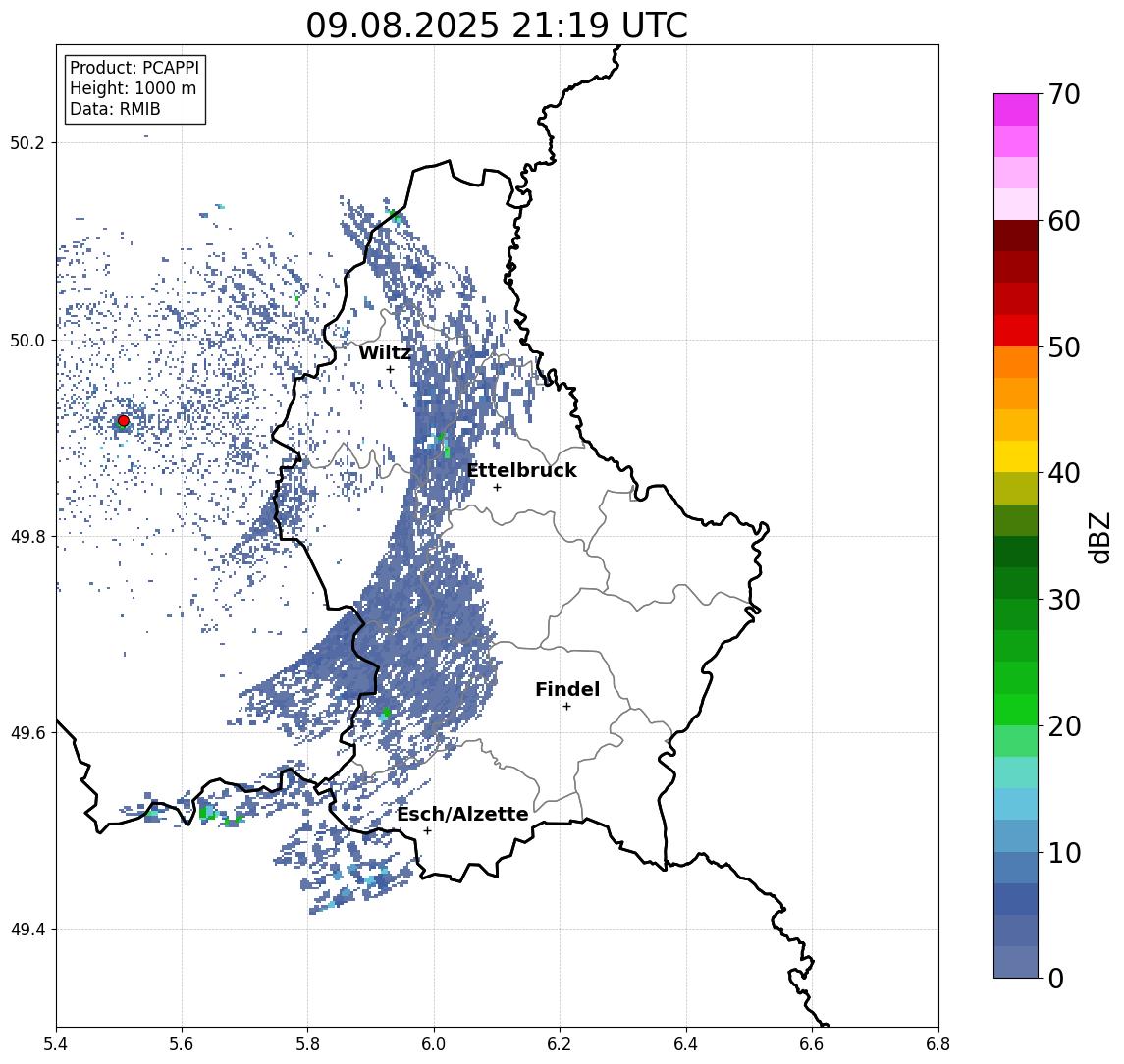1124x1064 pixels.
Task: Click the 50.2 latitude axis label
Action: pos(27,142)
